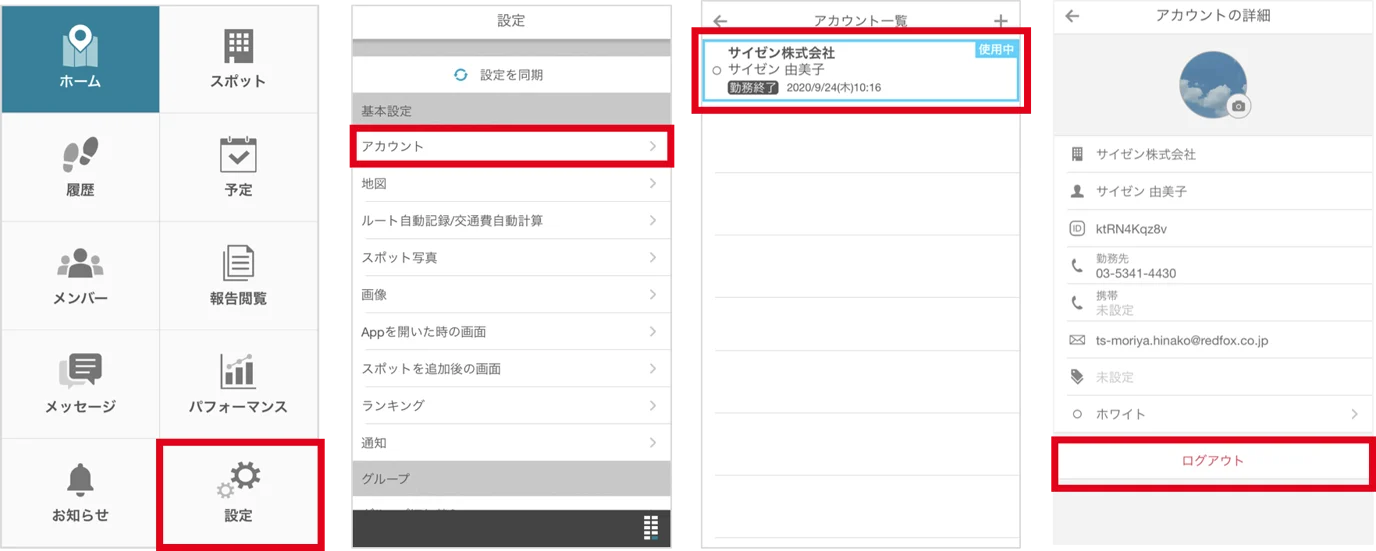Viewport: 1376px width, 551px height.
Task: Click the phone icon next to 勤務先
Action: tap(1077, 266)
